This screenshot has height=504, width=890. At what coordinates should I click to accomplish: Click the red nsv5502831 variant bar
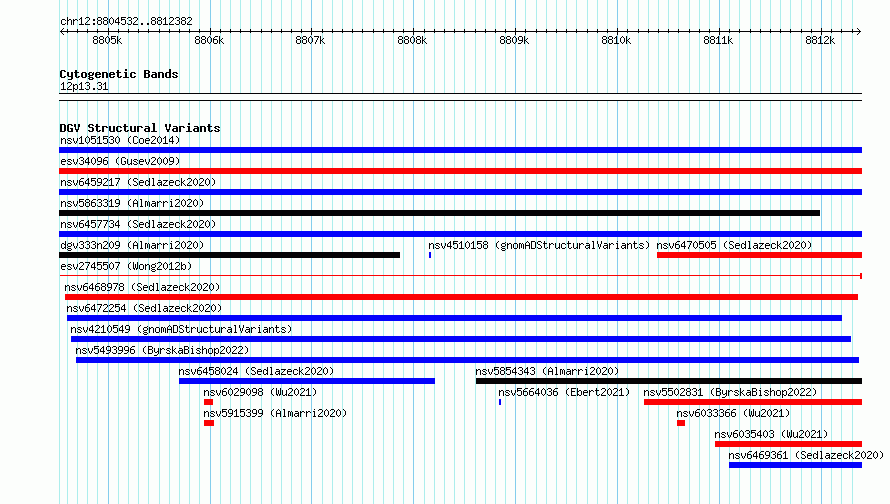pos(753,402)
